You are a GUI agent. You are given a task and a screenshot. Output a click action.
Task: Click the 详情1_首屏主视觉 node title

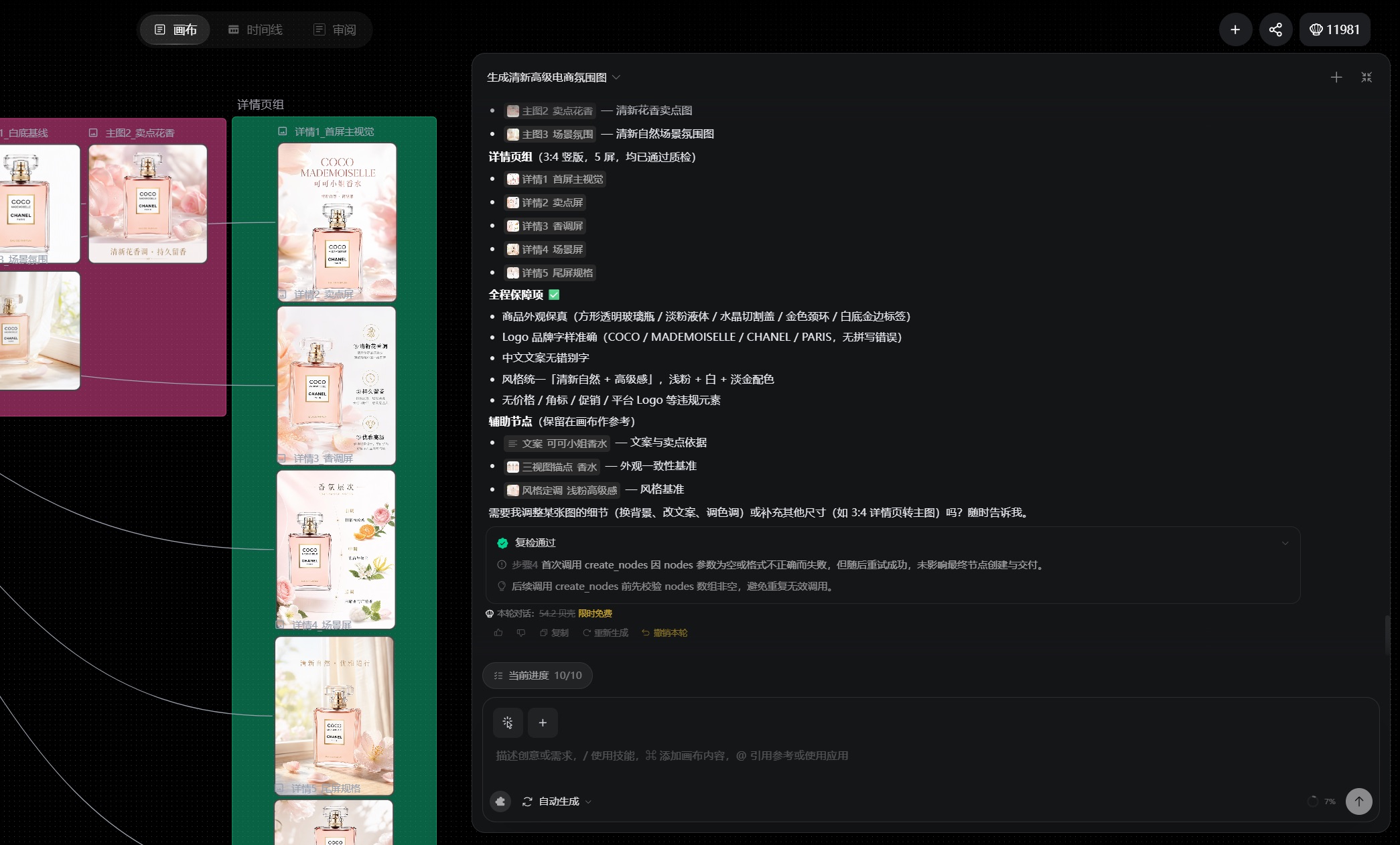(334, 131)
